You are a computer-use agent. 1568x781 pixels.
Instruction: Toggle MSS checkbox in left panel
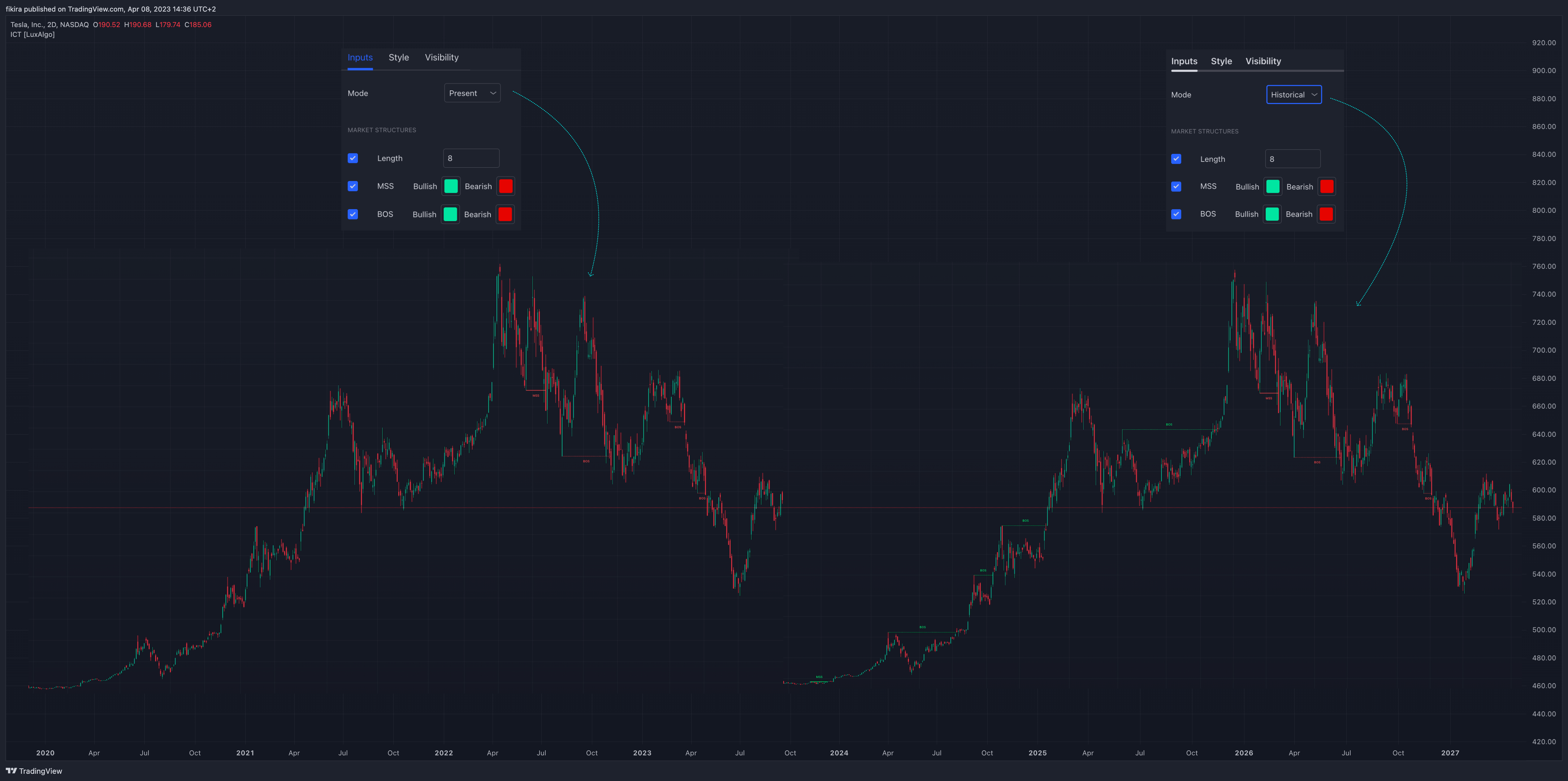pos(352,186)
